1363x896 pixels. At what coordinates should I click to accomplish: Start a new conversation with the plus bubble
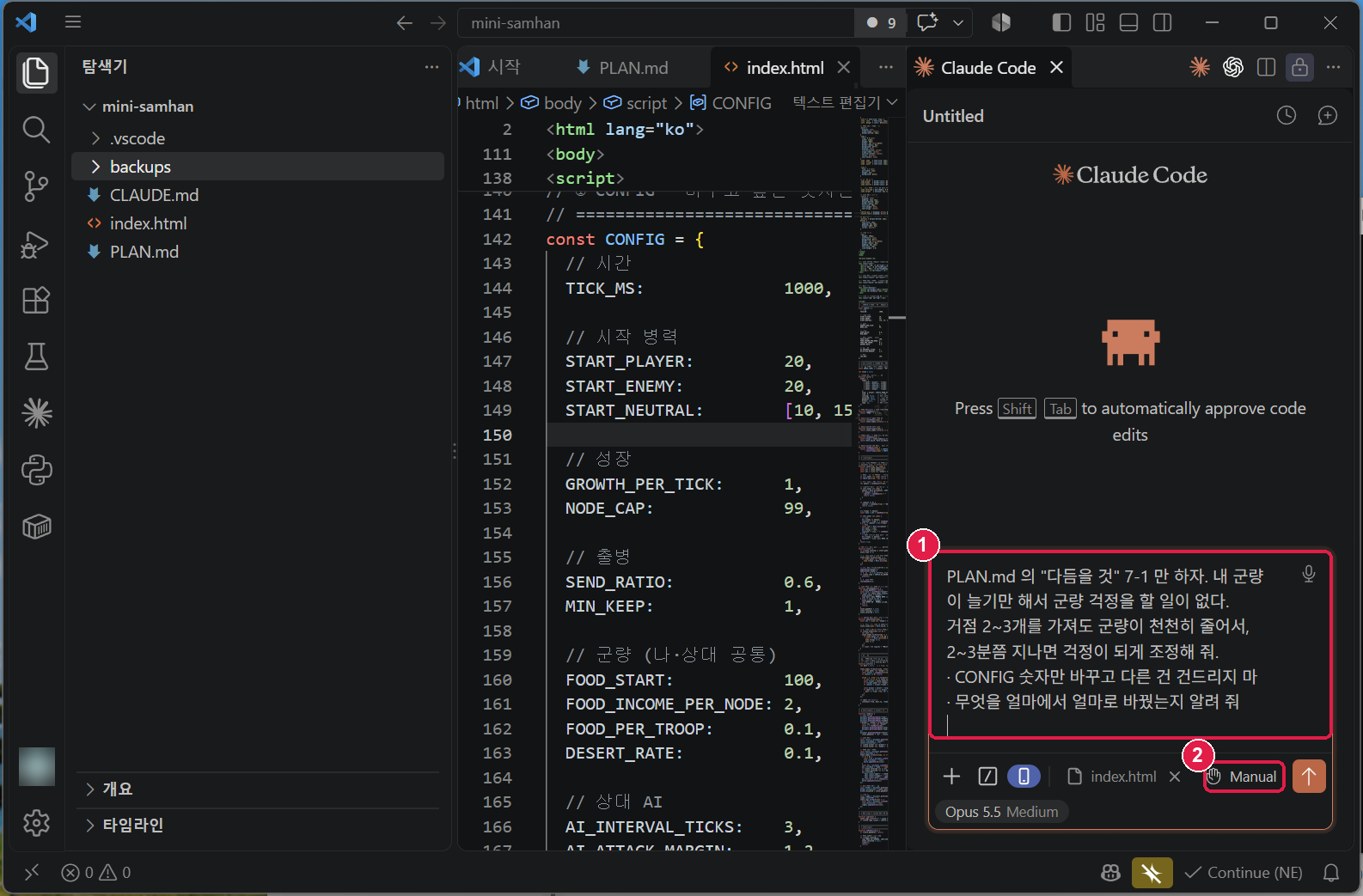pos(1328,115)
